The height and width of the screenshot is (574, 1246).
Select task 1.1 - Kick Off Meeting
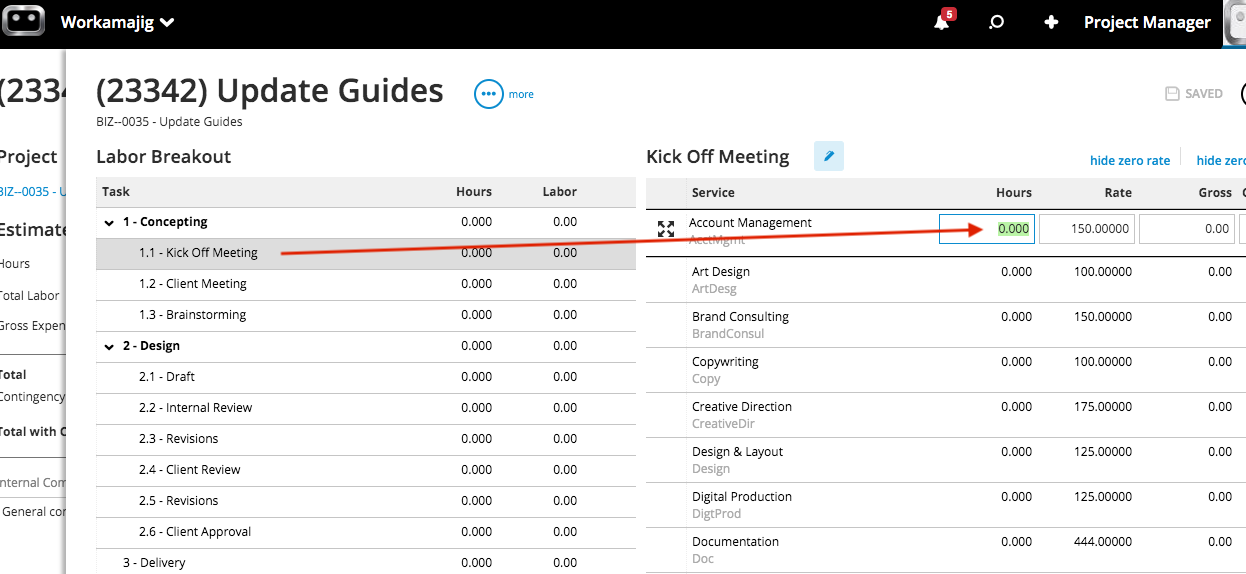point(366,253)
